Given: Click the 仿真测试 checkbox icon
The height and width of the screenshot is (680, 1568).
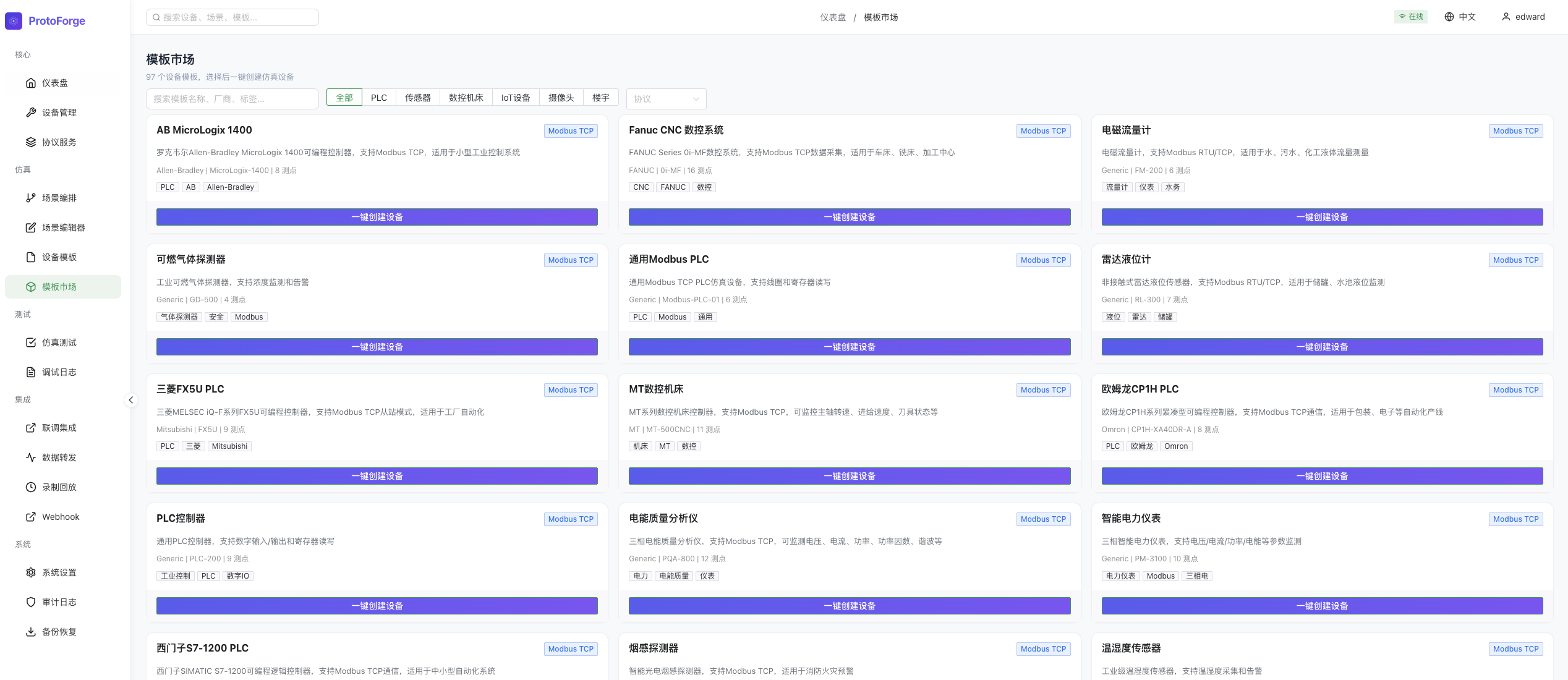Looking at the screenshot, I should (31, 342).
